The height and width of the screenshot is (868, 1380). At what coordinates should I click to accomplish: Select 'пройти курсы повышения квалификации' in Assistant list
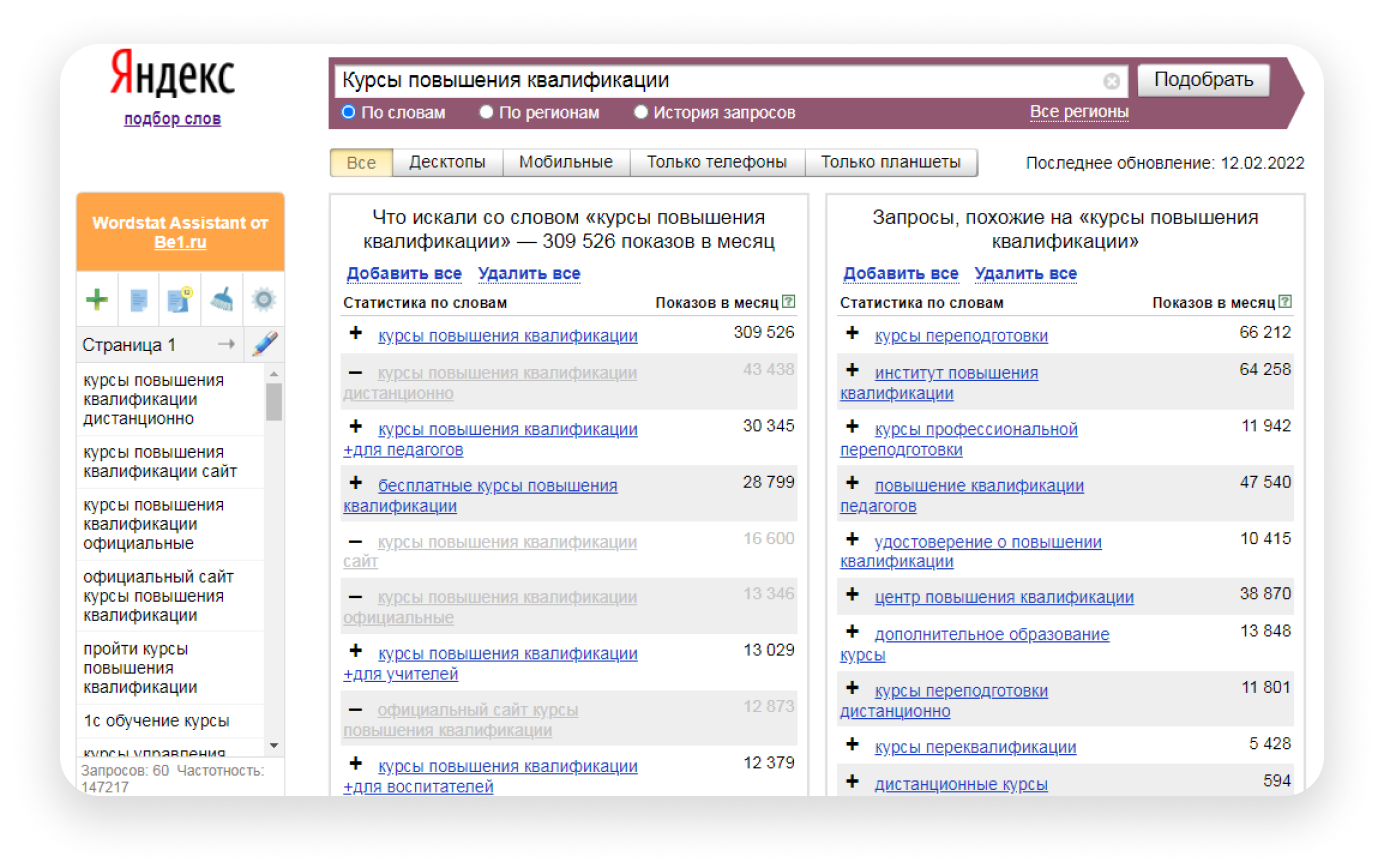pos(171,668)
